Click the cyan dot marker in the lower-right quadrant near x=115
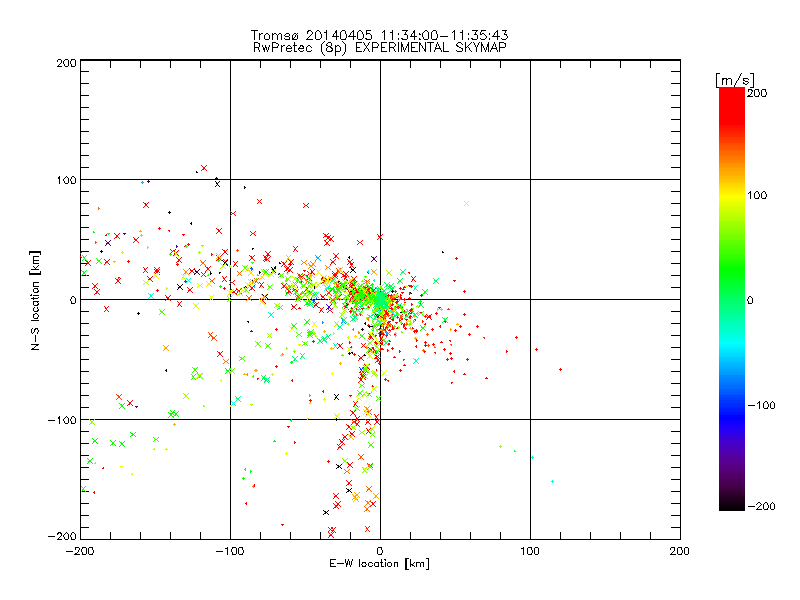Viewport: 800px width, 600px height. pyautogui.click(x=553, y=481)
